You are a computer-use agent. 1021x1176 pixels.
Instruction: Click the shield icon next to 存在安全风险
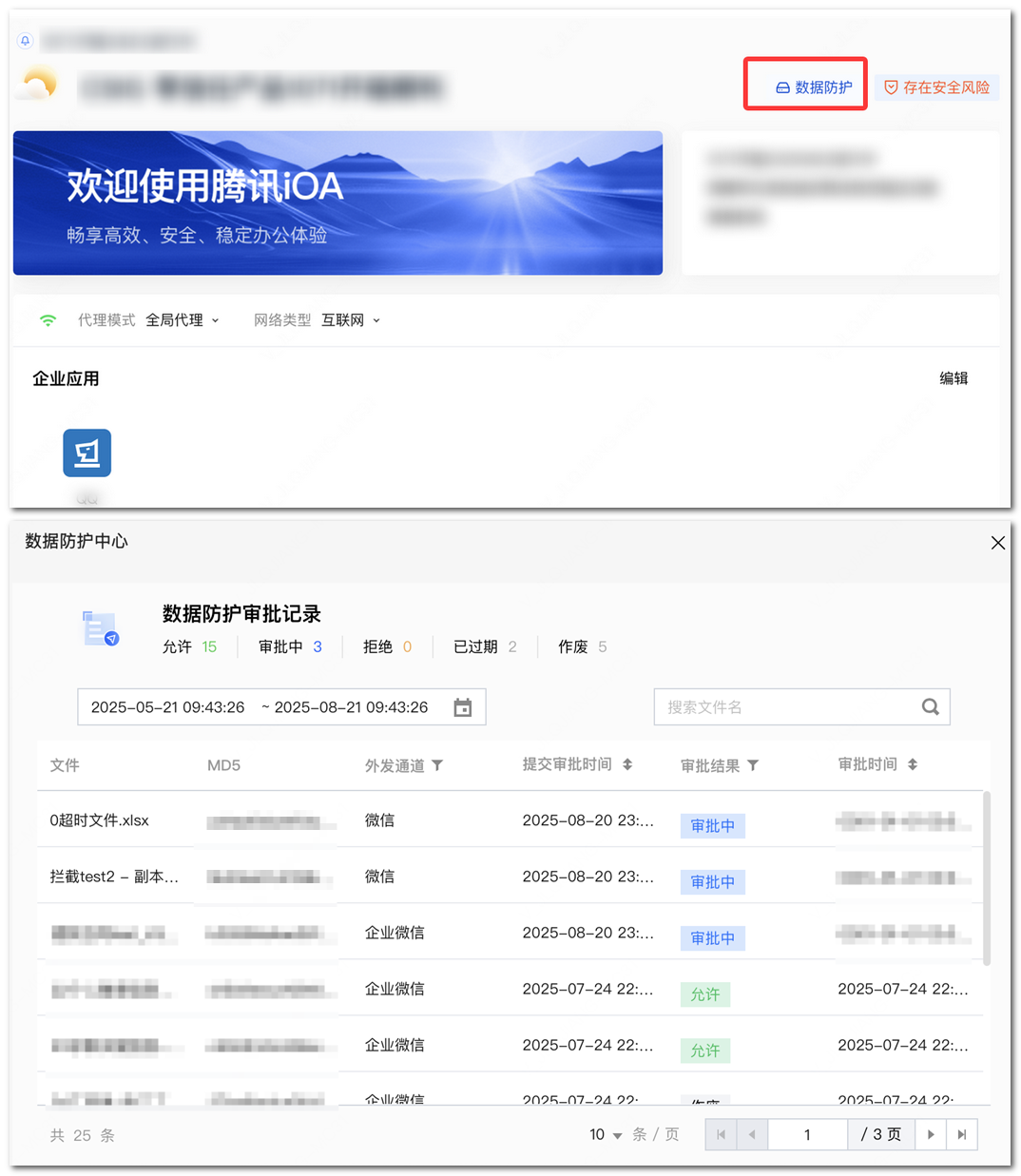(x=891, y=87)
